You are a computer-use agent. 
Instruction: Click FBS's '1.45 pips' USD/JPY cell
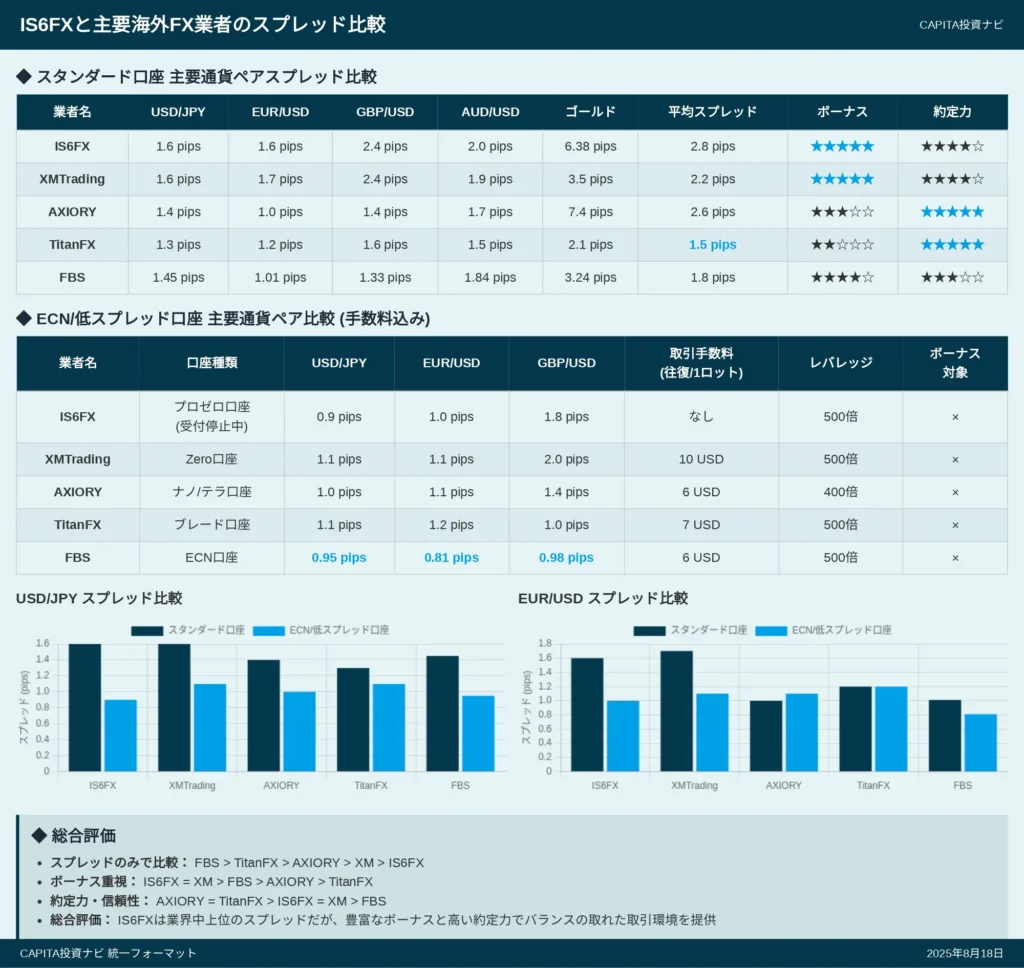pos(178,278)
